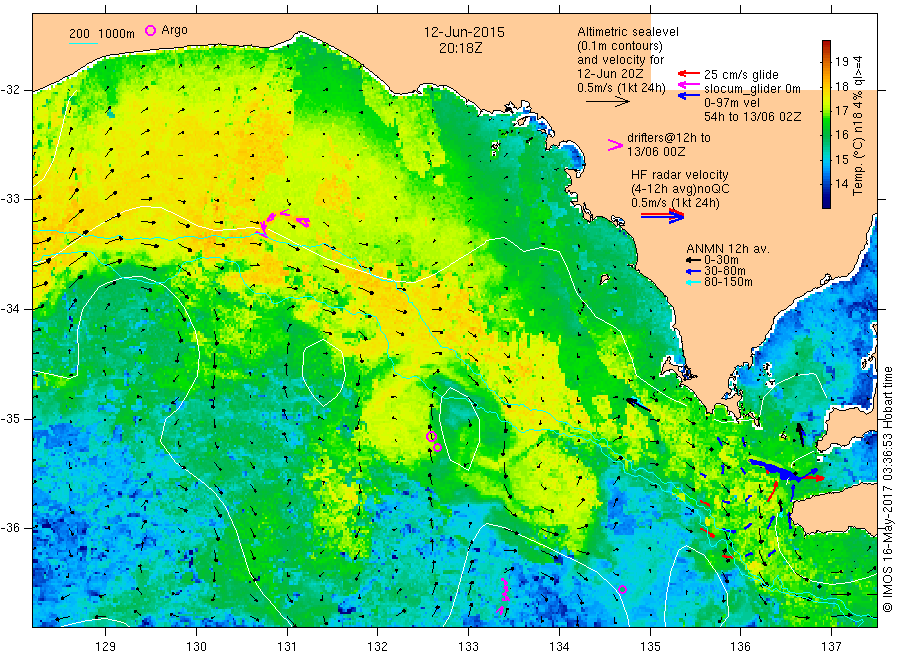Screen dimensions: 900x660
Task: Click the blue ANMN 30-80m arrow
Action: point(693,271)
